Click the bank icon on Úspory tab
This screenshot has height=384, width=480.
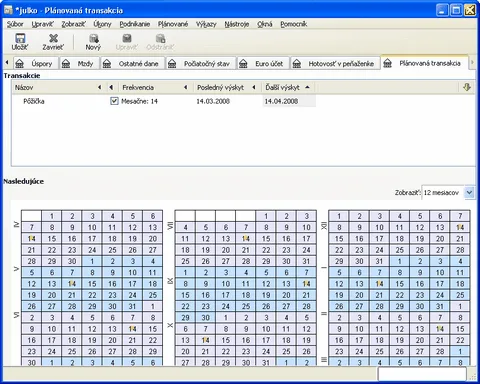click(20, 63)
